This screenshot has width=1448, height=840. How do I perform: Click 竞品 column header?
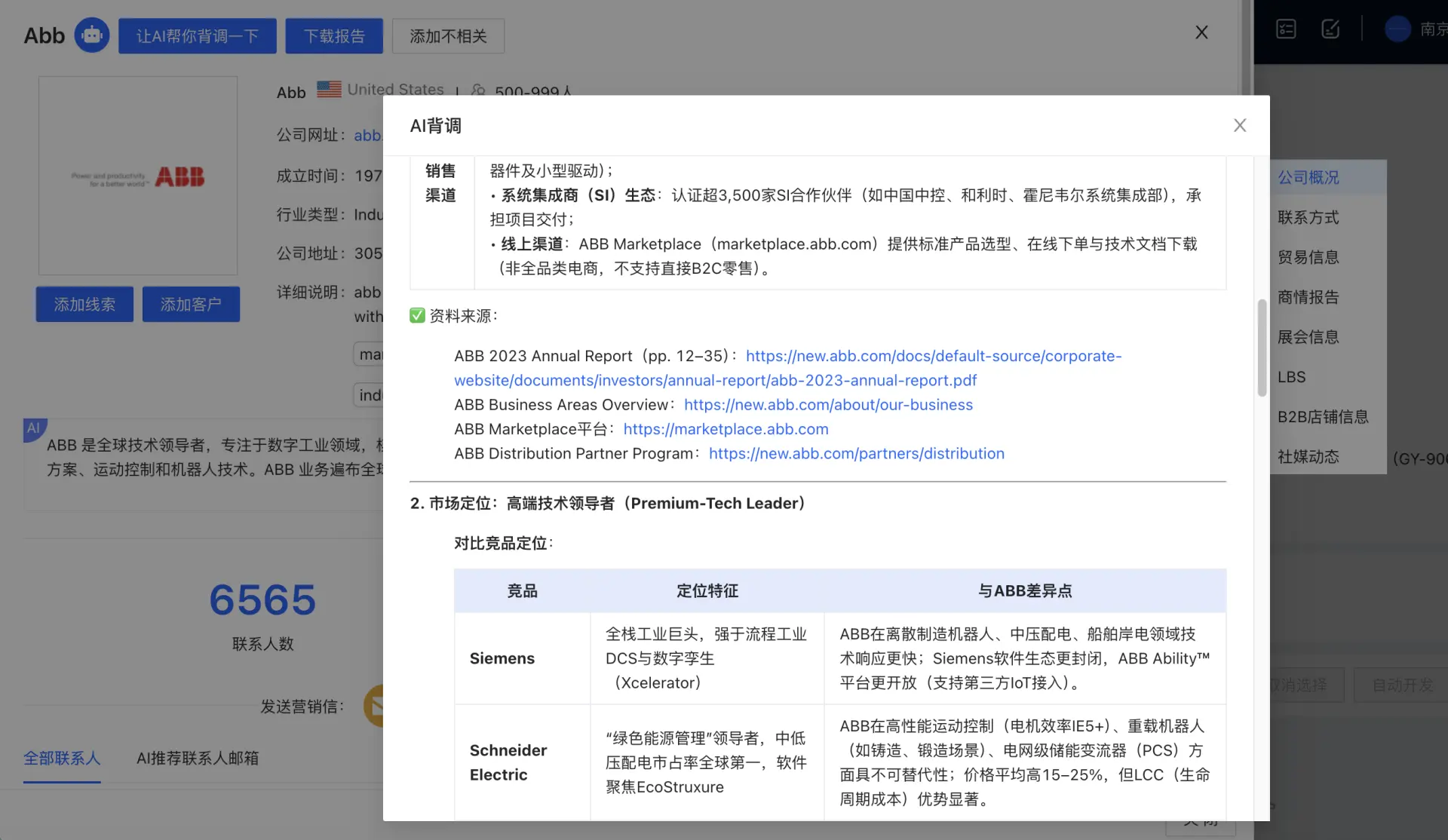coord(522,590)
